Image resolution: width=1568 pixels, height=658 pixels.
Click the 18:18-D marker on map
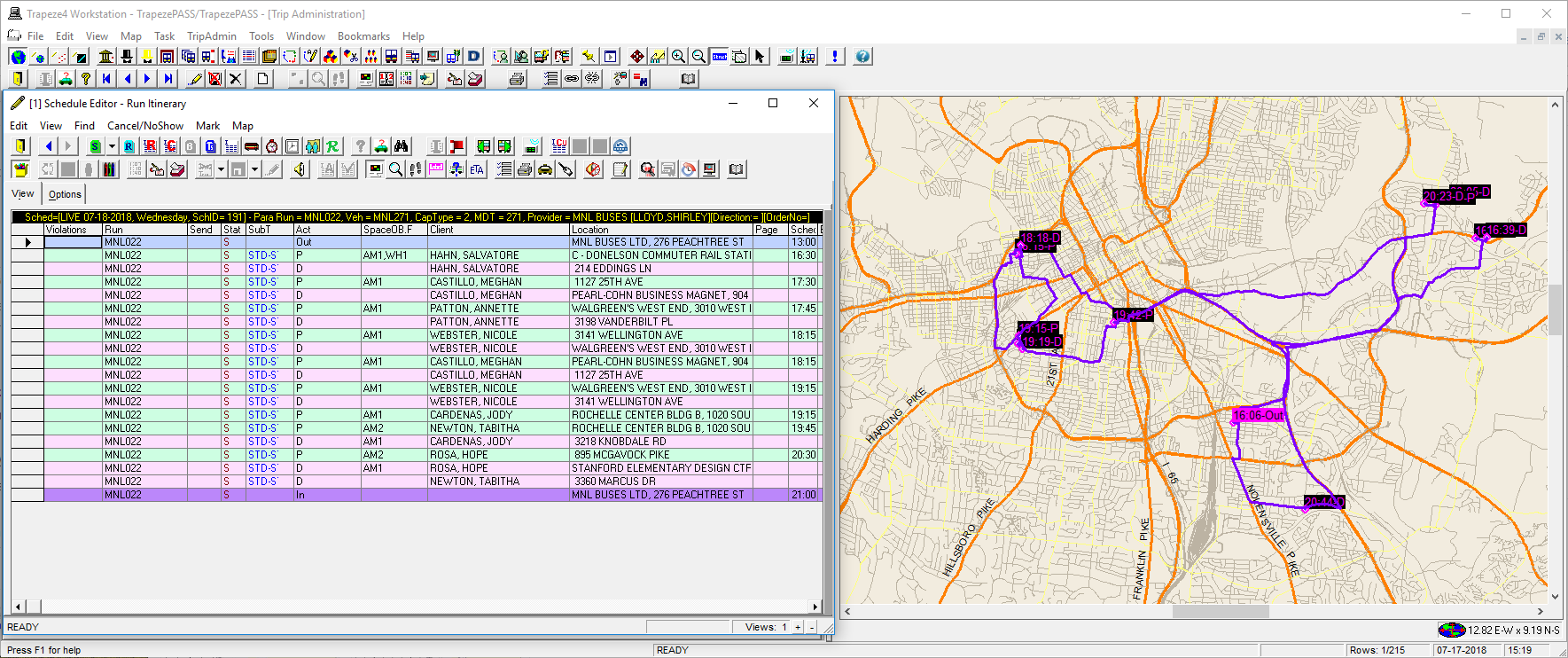(x=1040, y=238)
